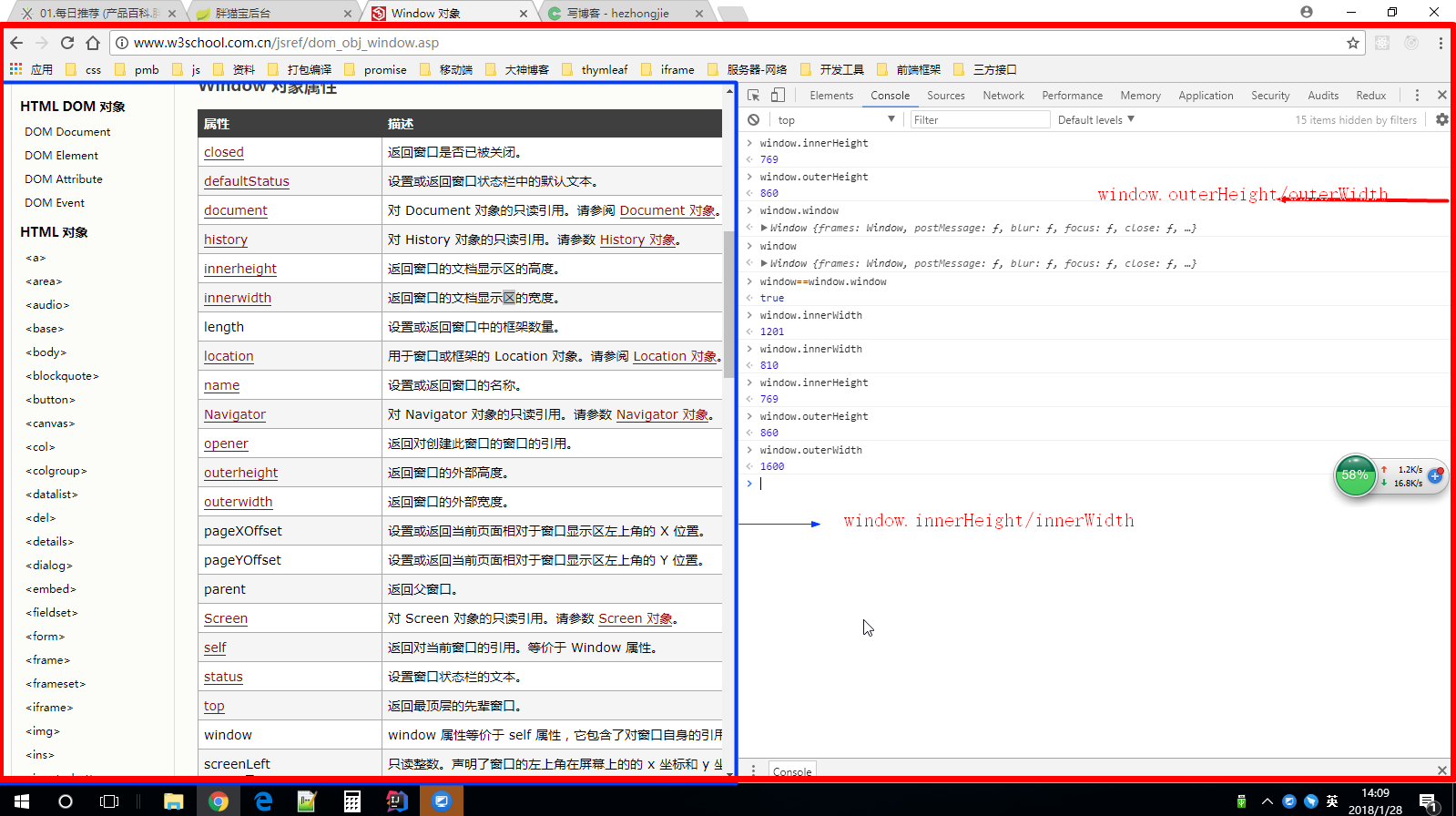Open the Network tab
The width and height of the screenshot is (1456, 816).
pos(1003,95)
